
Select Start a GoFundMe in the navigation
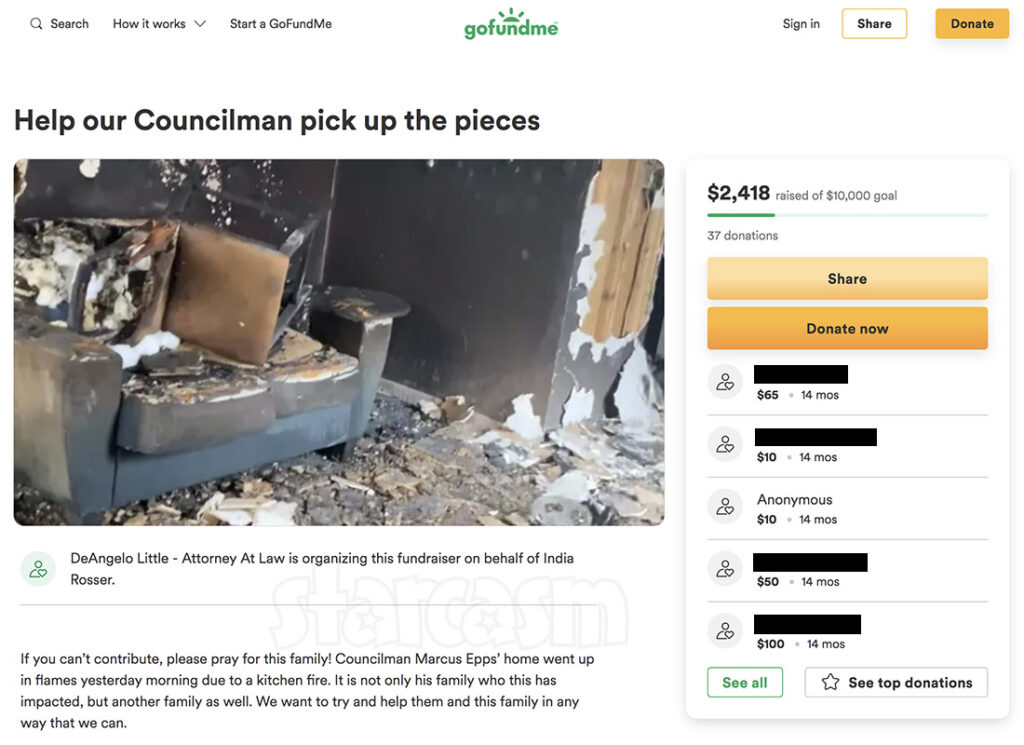pos(280,23)
